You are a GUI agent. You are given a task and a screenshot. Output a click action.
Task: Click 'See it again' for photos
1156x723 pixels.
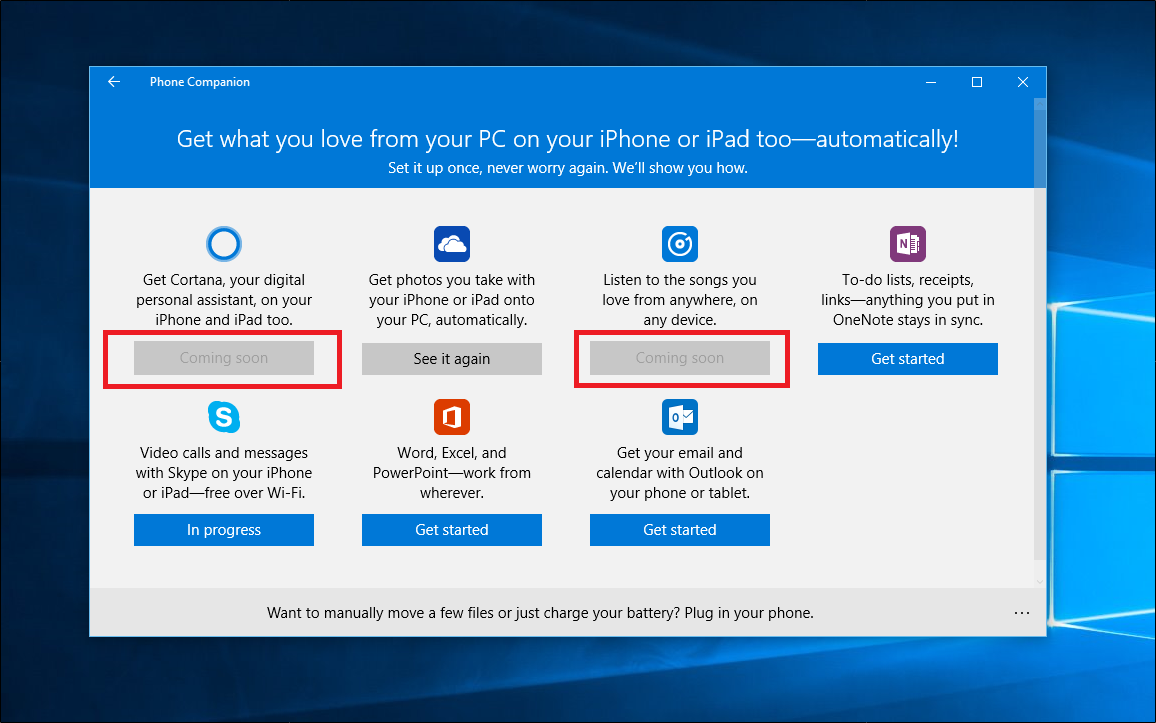pos(452,359)
